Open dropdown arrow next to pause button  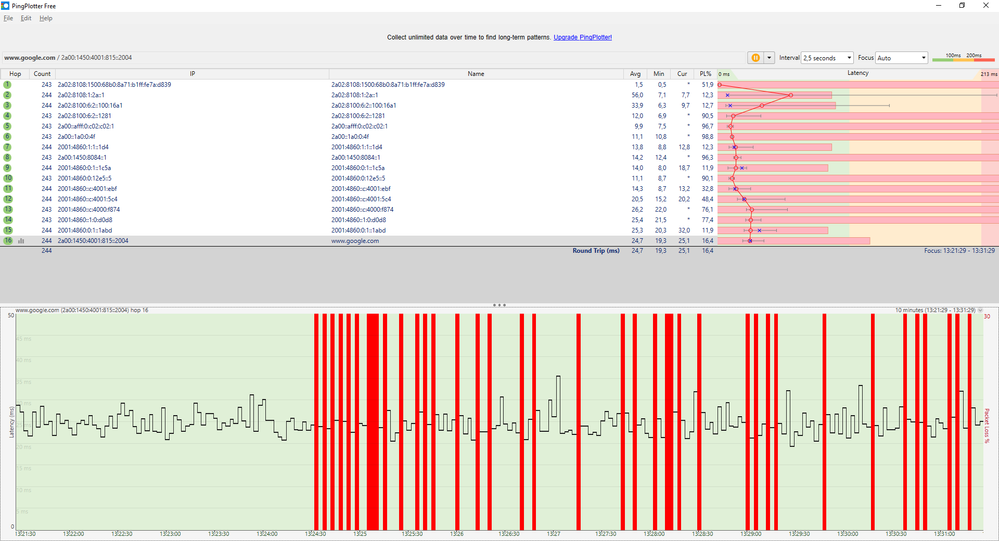(x=769, y=57)
